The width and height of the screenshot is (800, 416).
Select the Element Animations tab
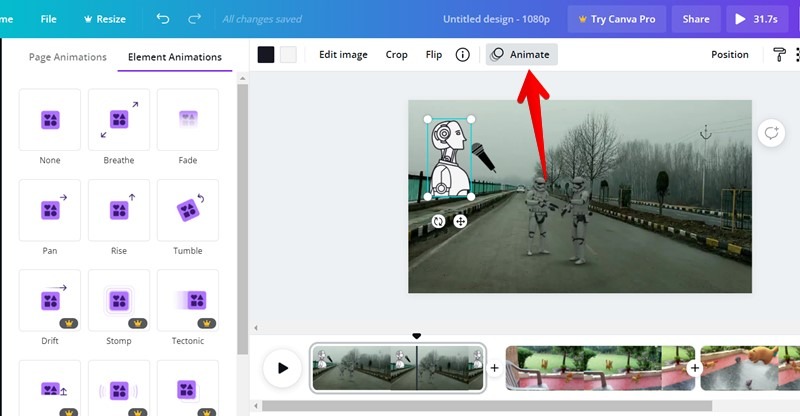click(174, 57)
